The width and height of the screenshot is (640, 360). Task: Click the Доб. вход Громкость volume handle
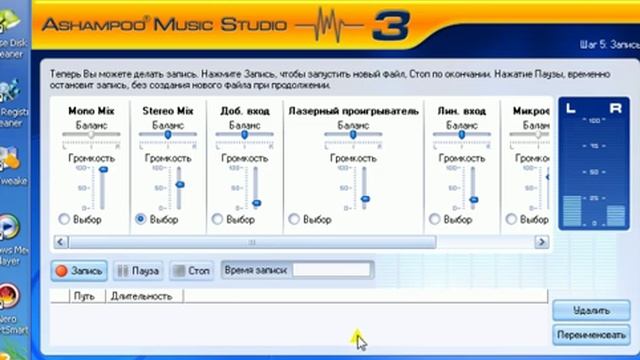click(256, 203)
